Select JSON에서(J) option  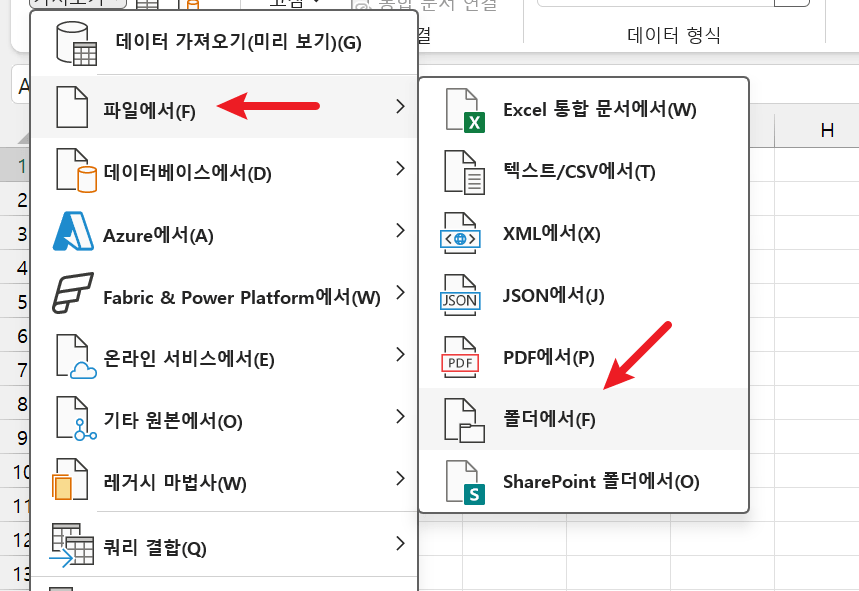(x=584, y=295)
